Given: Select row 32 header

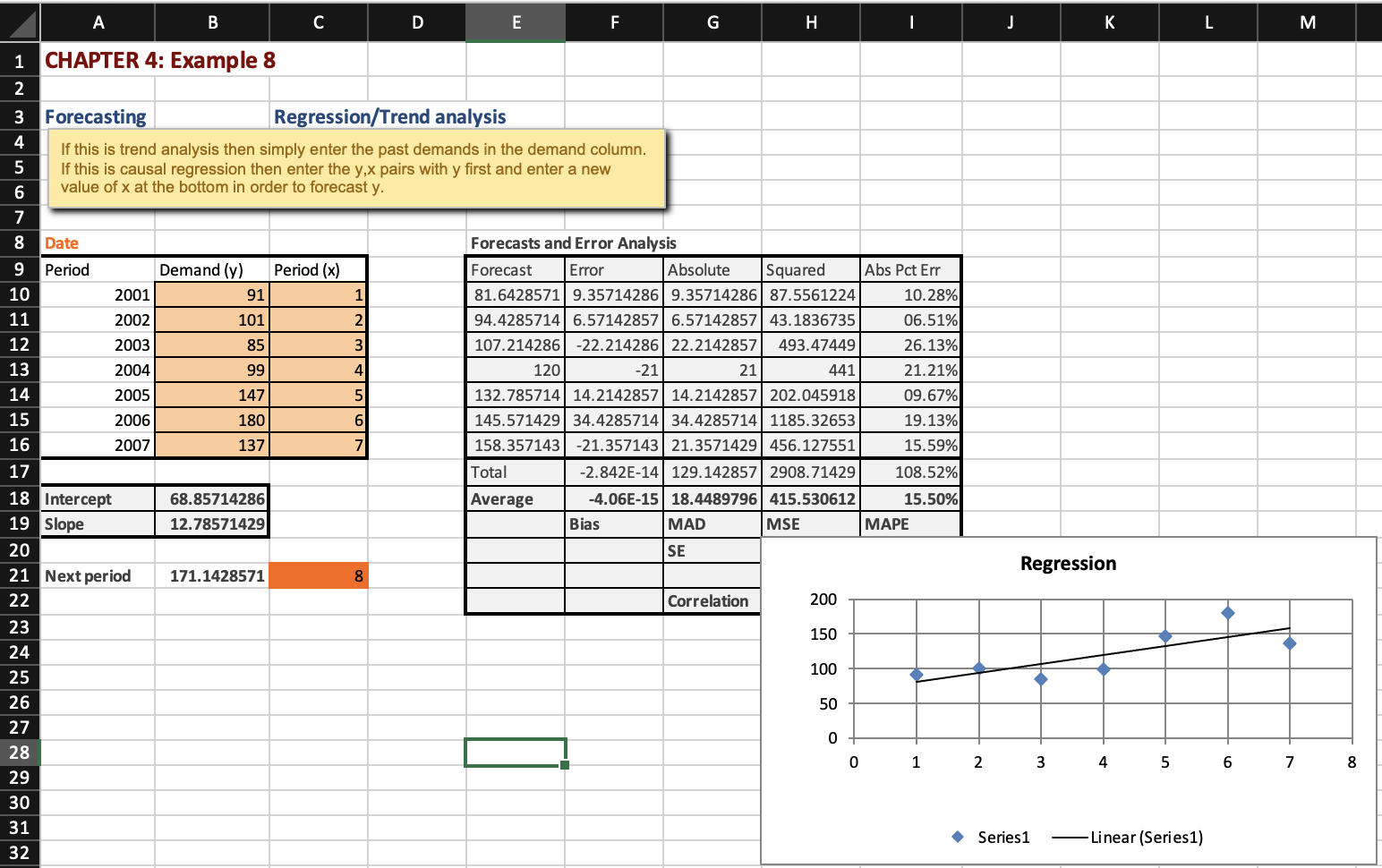Looking at the screenshot, I should tap(20, 853).
